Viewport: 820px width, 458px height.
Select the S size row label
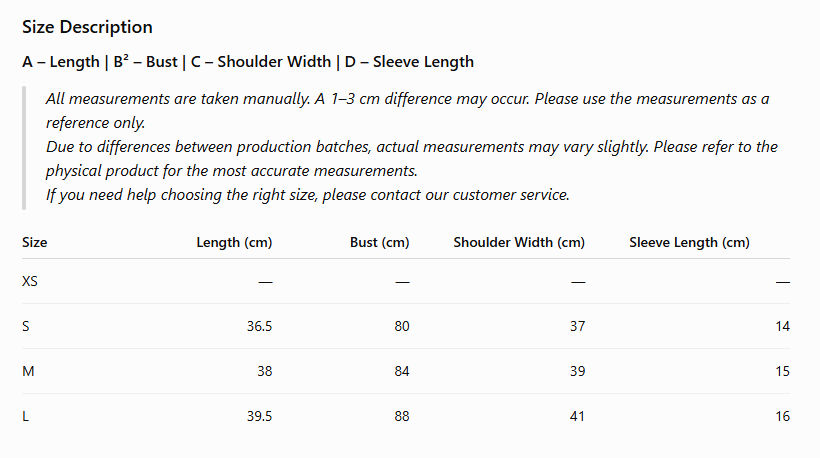click(x=26, y=326)
